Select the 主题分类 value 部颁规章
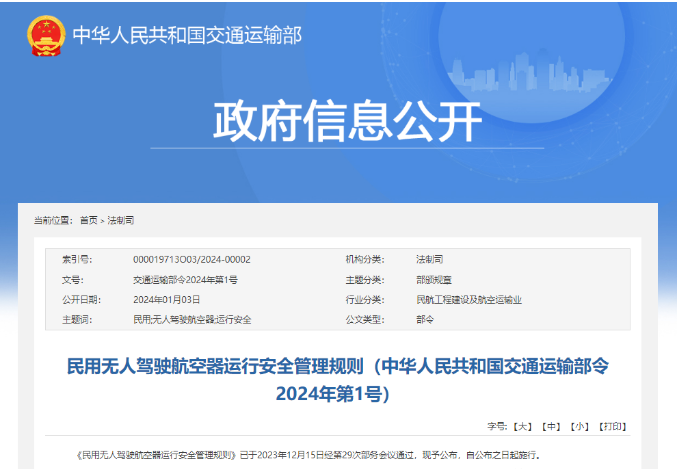 (x=434, y=280)
